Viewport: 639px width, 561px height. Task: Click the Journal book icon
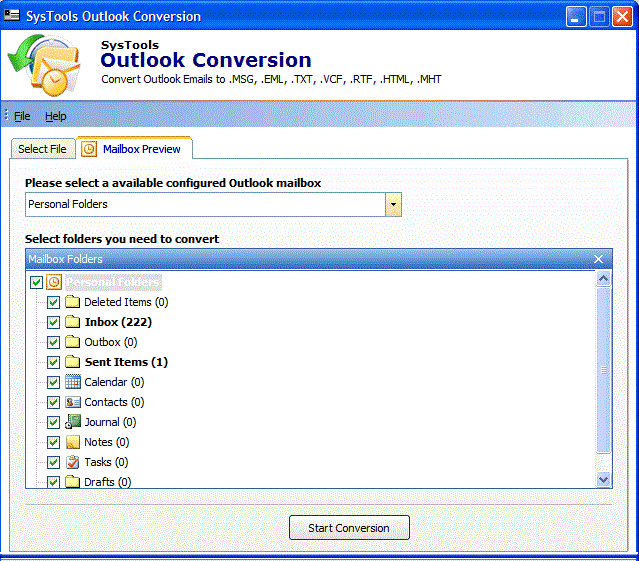(73, 422)
